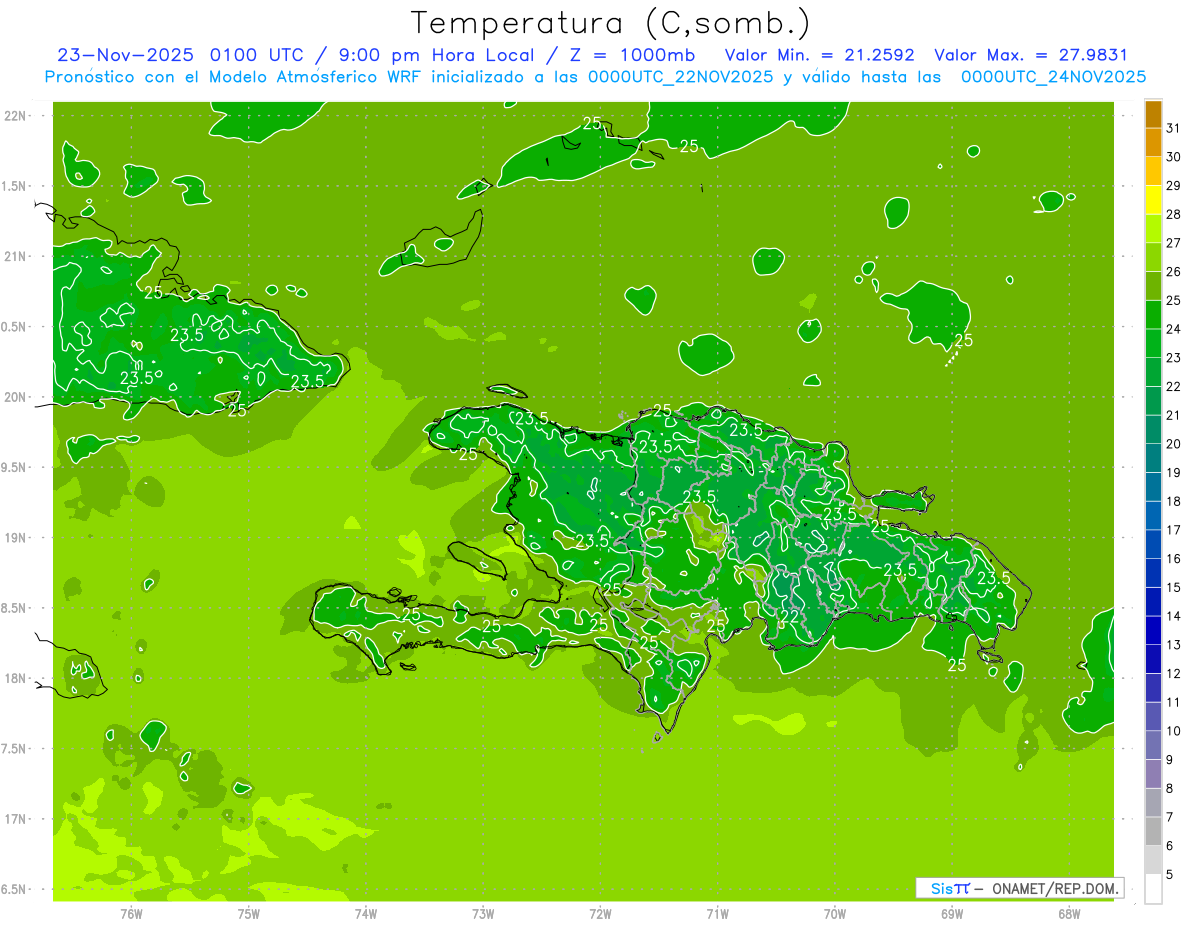Click the "0000UTC_24NOV2025" valid-until time
This screenshot has height=927, width=1200.
pyautogui.click(x=1053, y=77)
